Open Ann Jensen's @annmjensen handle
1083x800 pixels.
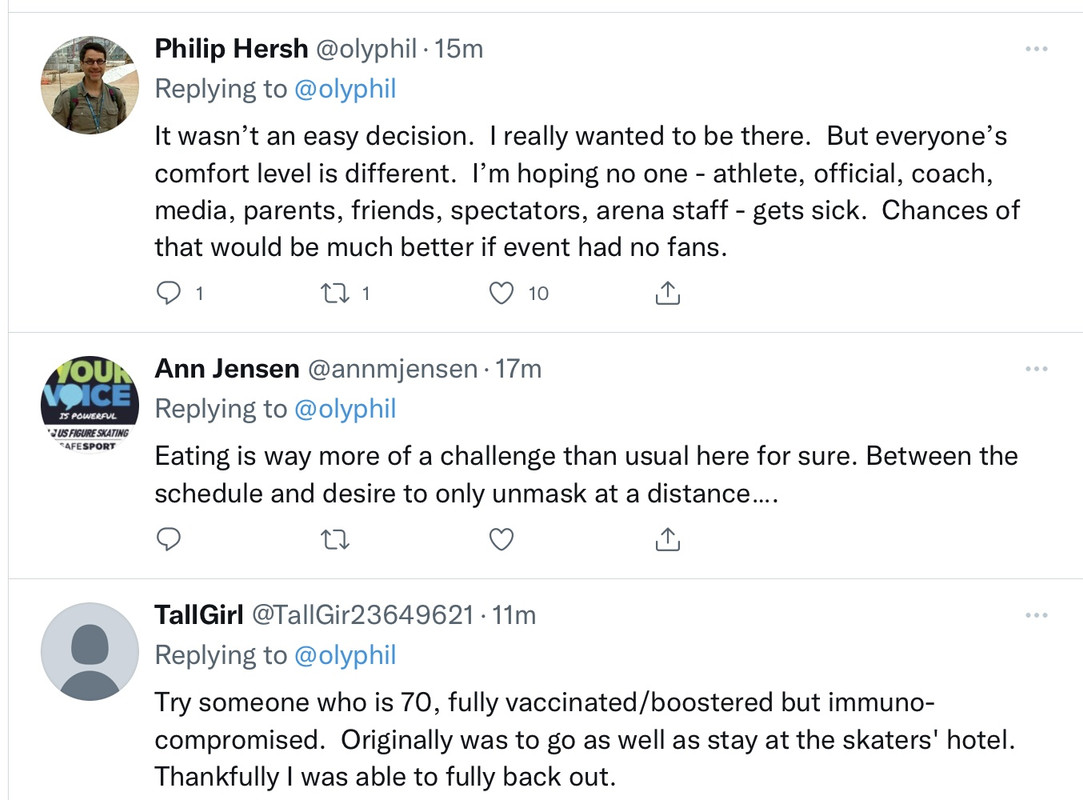click(x=392, y=370)
